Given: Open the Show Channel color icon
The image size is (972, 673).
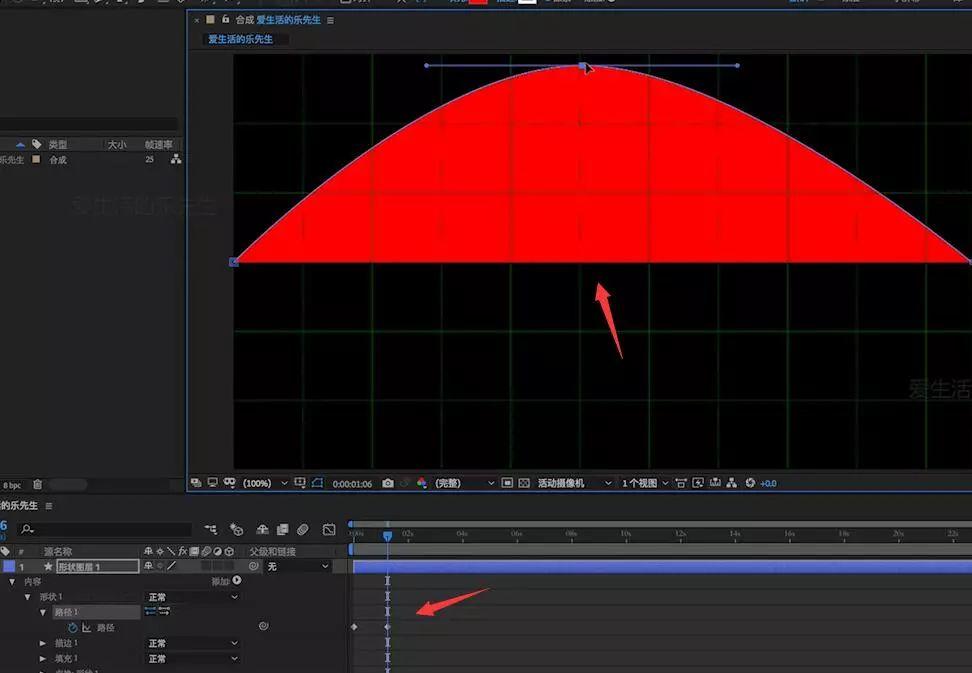Looking at the screenshot, I should (422, 483).
